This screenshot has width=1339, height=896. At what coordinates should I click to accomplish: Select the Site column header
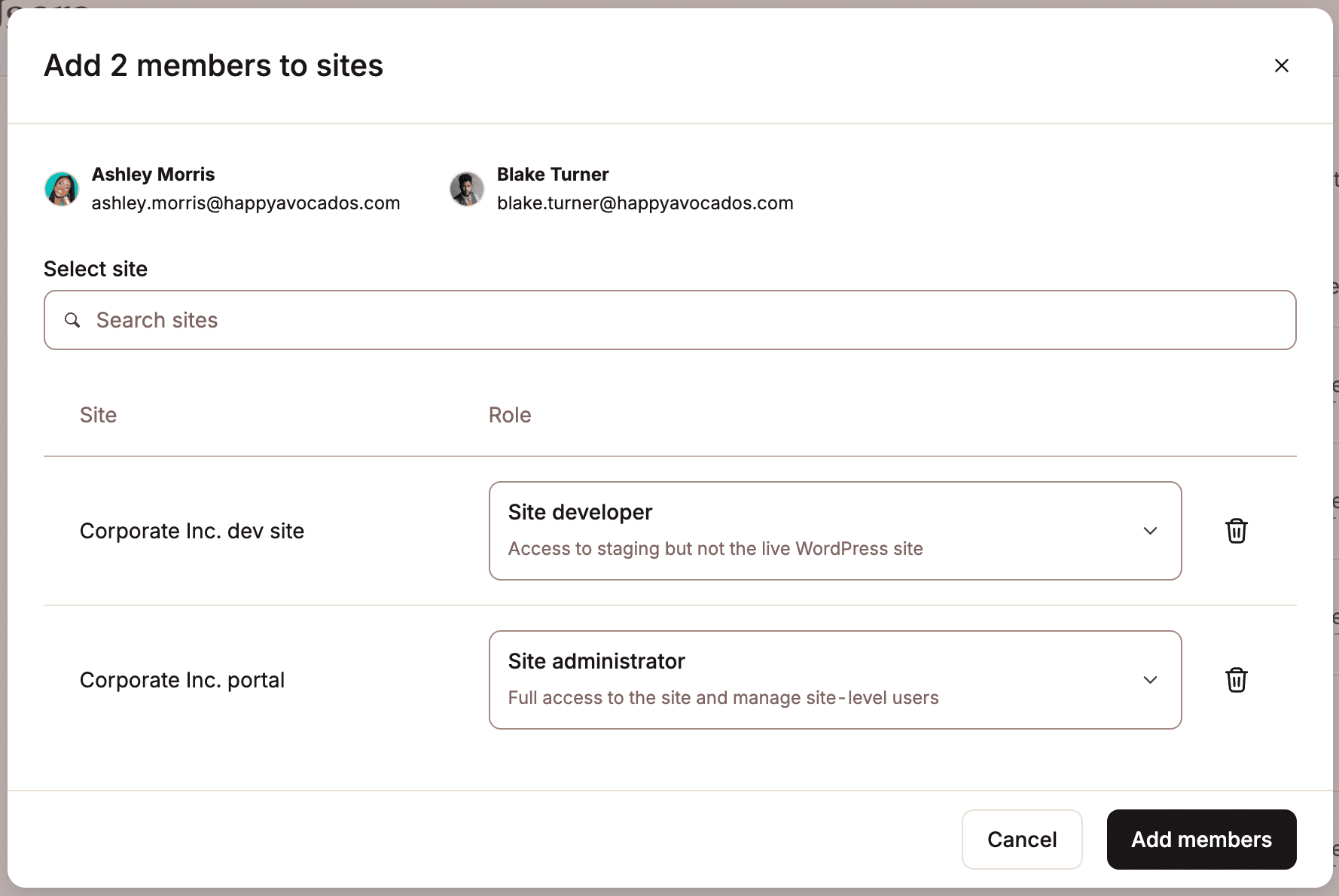[98, 415]
